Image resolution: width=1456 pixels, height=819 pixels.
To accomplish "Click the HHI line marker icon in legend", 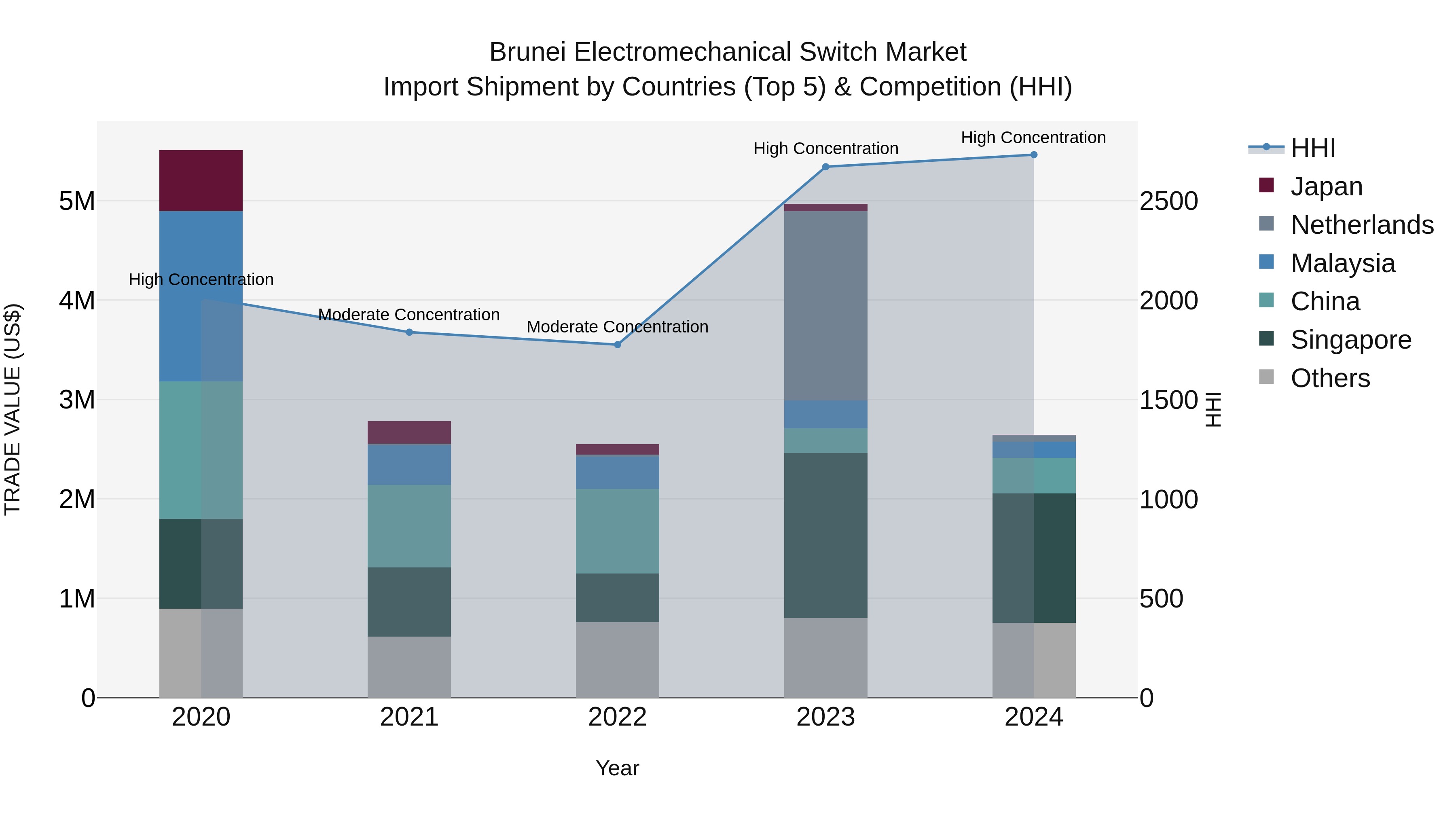I will coord(1266,147).
